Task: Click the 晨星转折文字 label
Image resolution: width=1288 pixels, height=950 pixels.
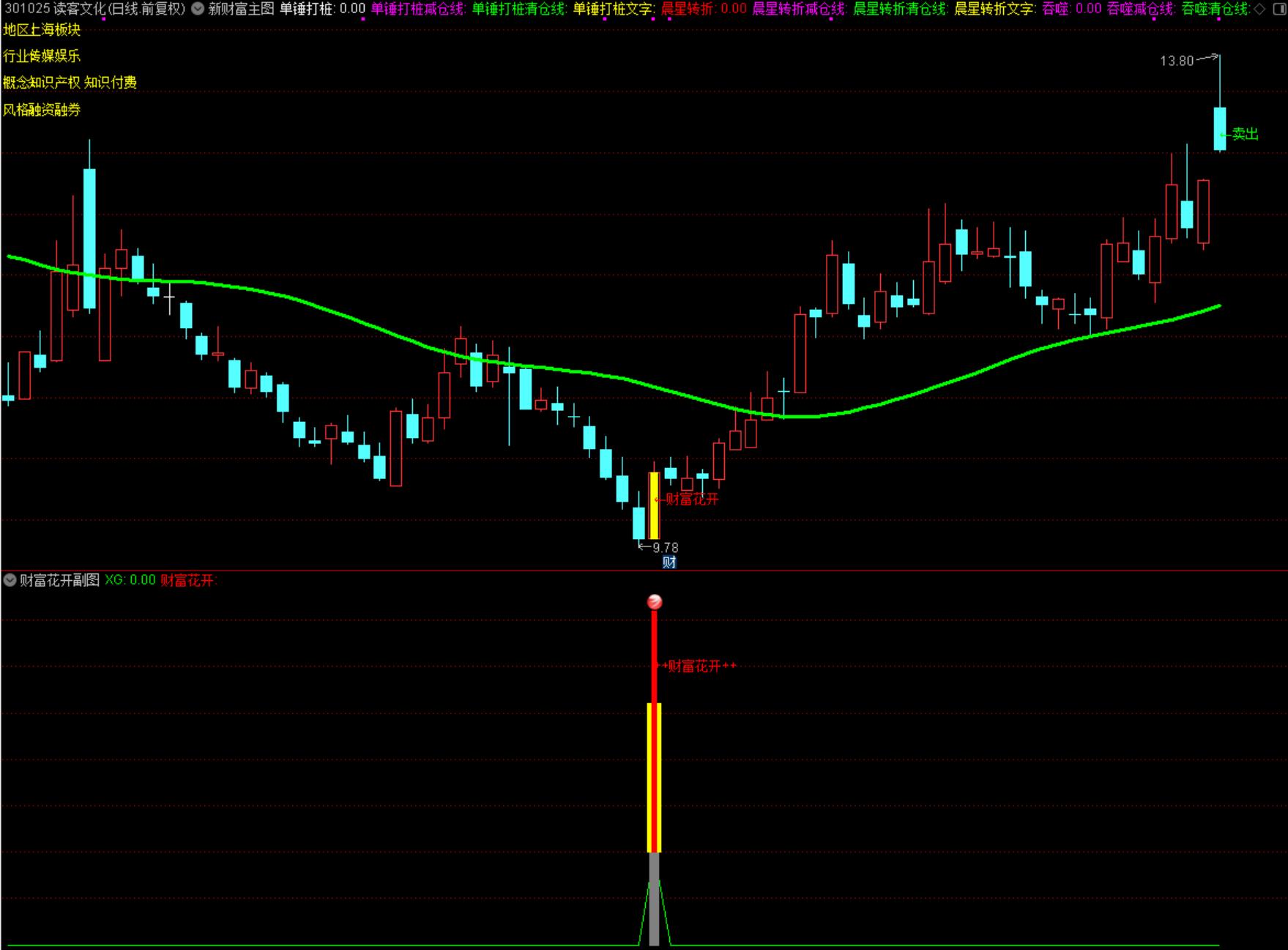Action: click(994, 9)
